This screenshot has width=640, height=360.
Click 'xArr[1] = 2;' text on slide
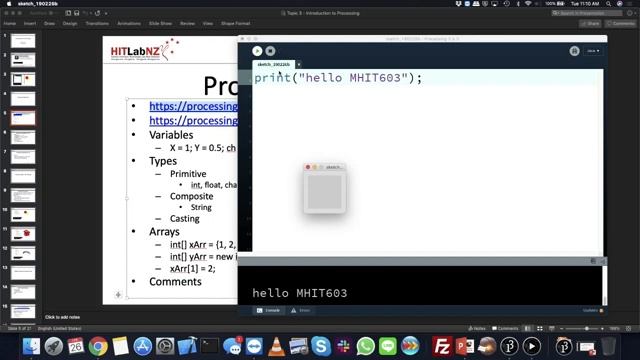click(x=193, y=269)
